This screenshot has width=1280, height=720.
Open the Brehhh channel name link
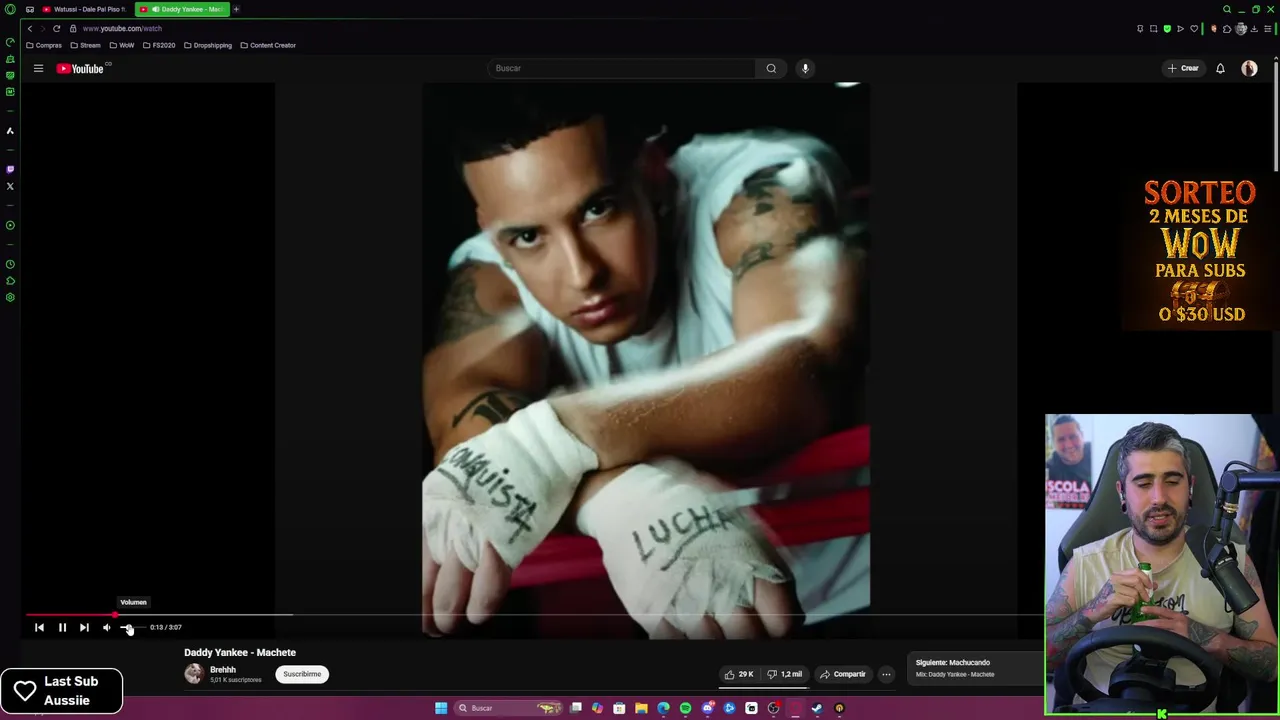tap(223, 670)
